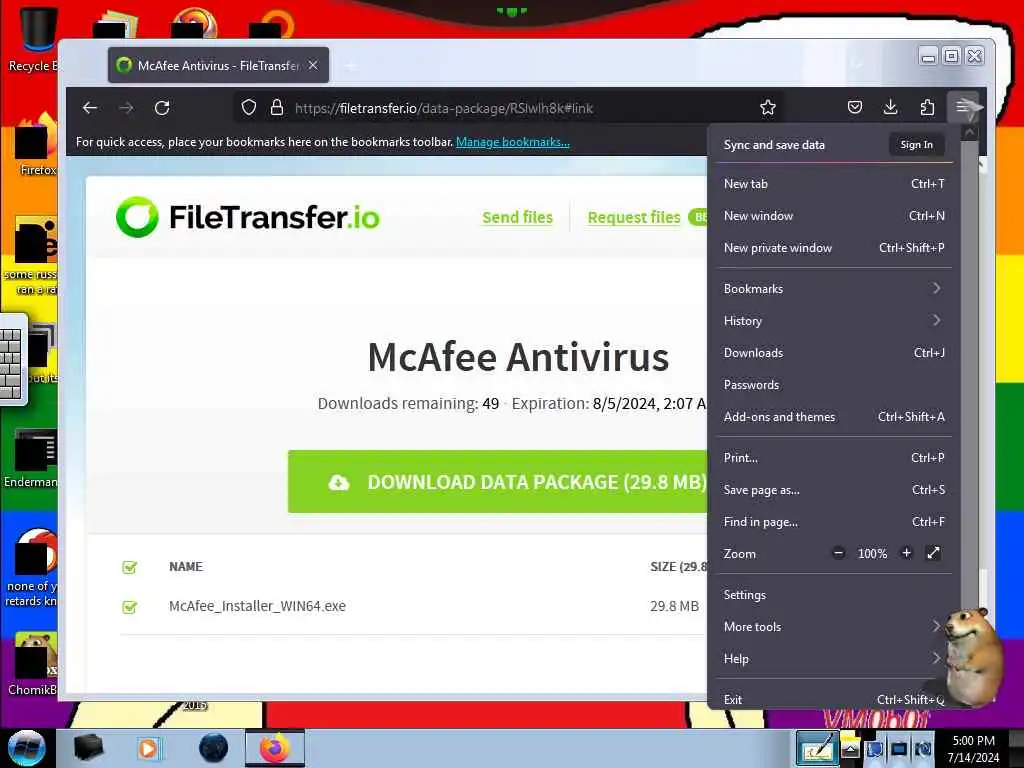Open Passwords from the menu

pos(834,385)
